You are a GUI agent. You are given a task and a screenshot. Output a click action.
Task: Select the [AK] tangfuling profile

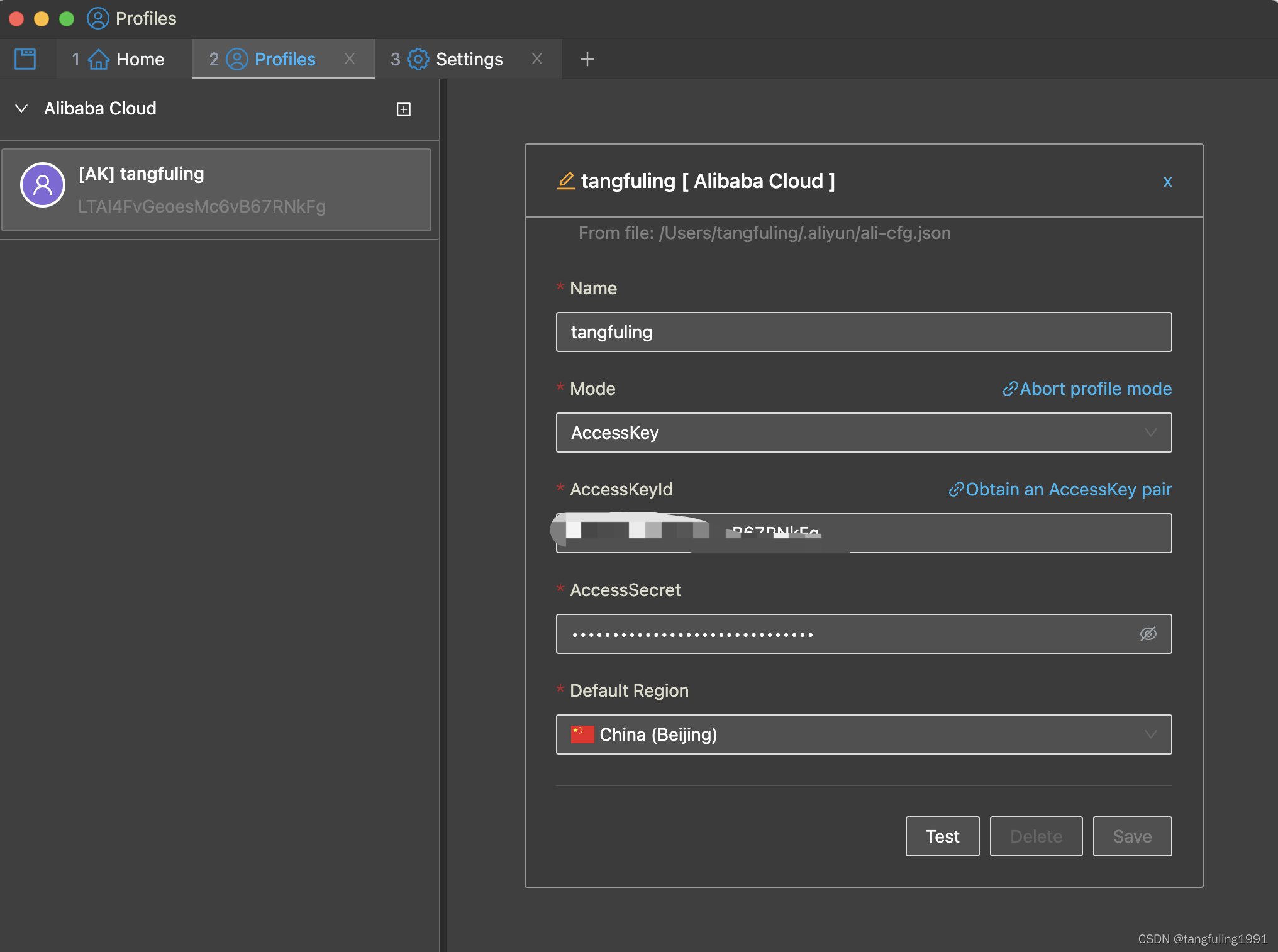coord(216,190)
